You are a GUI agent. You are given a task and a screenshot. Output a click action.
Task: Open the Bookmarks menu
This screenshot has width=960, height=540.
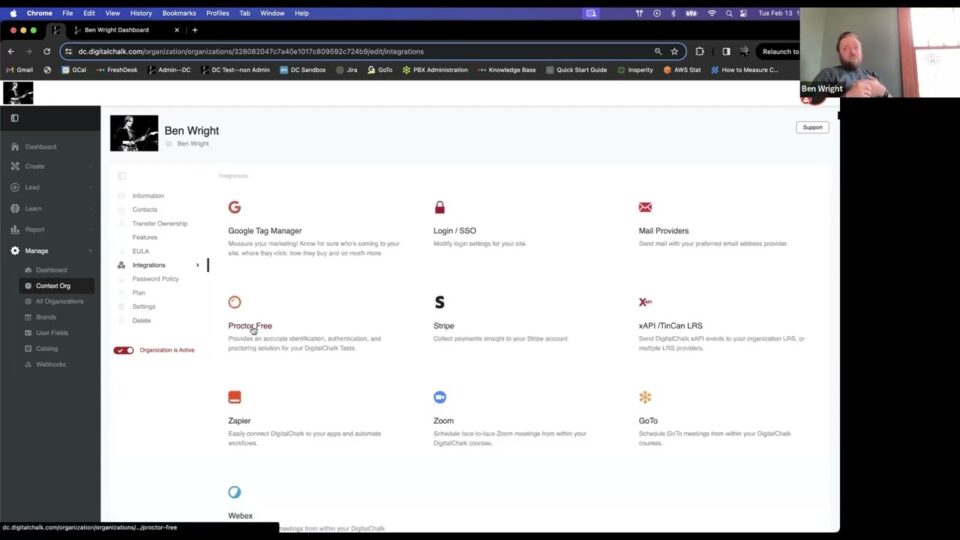[179, 13]
